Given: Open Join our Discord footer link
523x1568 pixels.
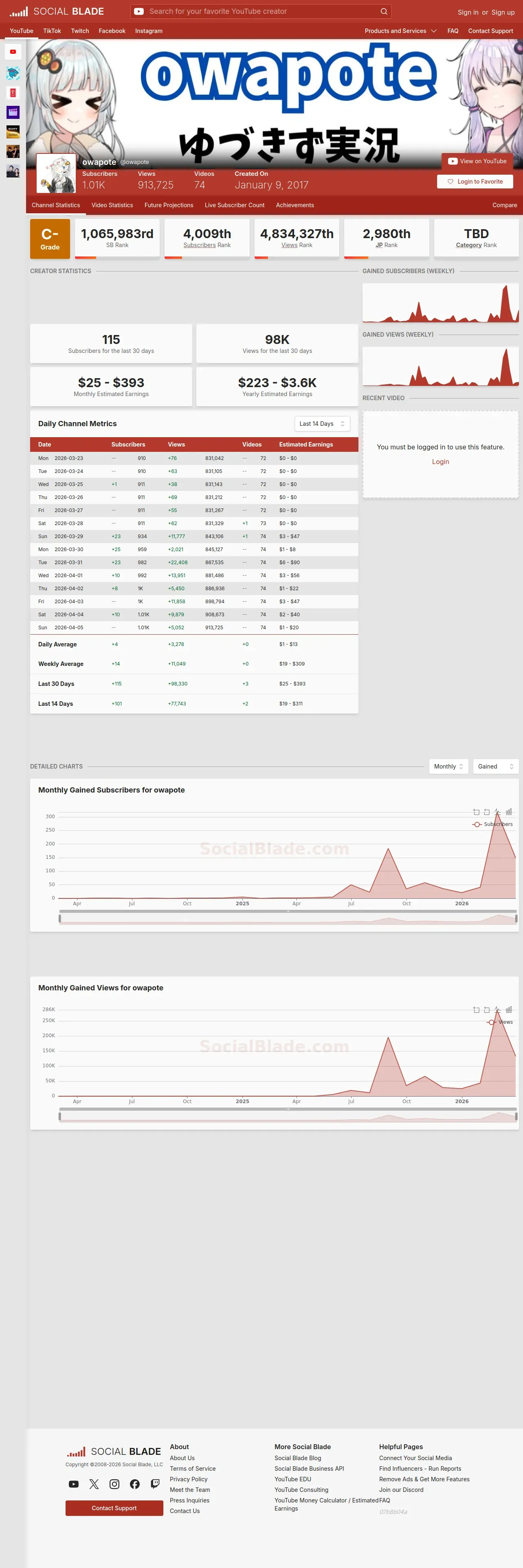Looking at the screenshot, I should coord(401,1490).
